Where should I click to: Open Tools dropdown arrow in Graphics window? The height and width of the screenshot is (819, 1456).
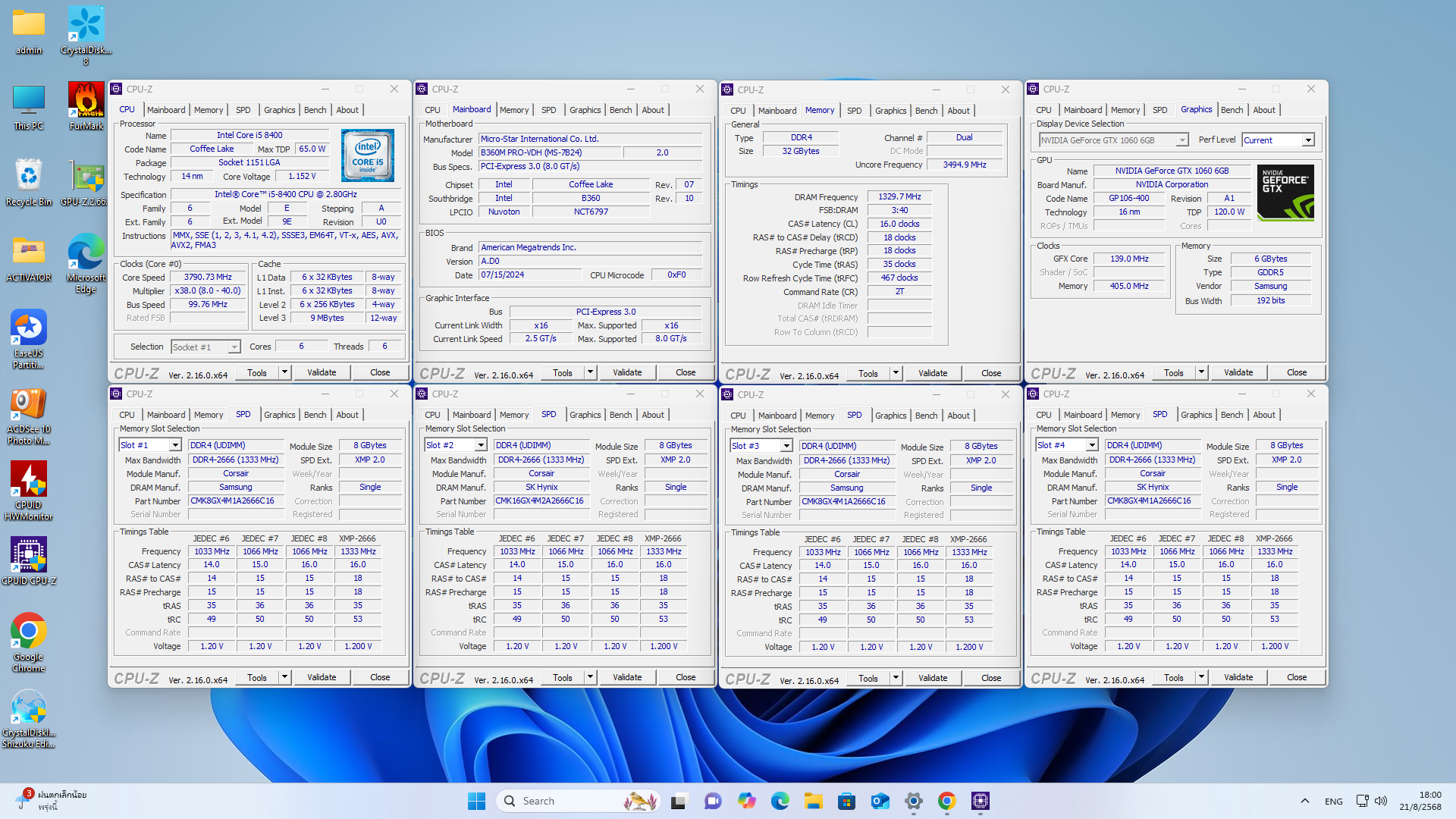tap(1201, 372)
